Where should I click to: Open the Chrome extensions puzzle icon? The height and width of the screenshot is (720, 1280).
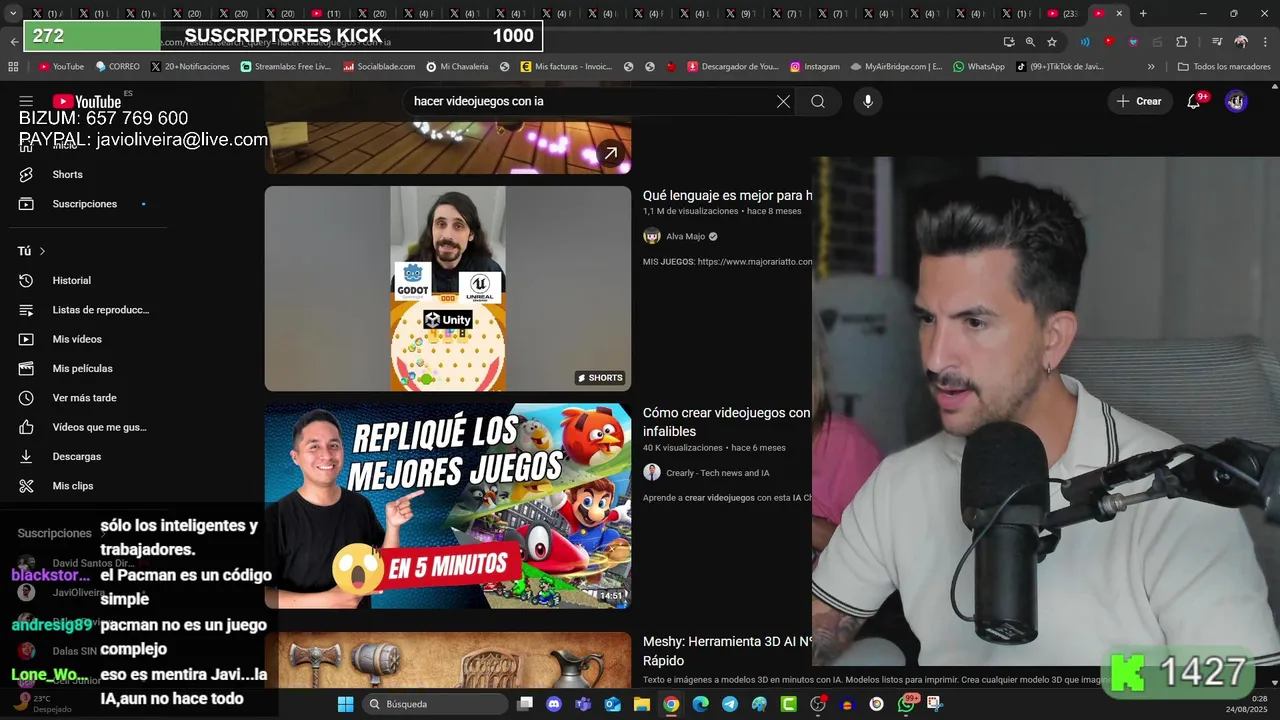click(x=1182, y=42)
